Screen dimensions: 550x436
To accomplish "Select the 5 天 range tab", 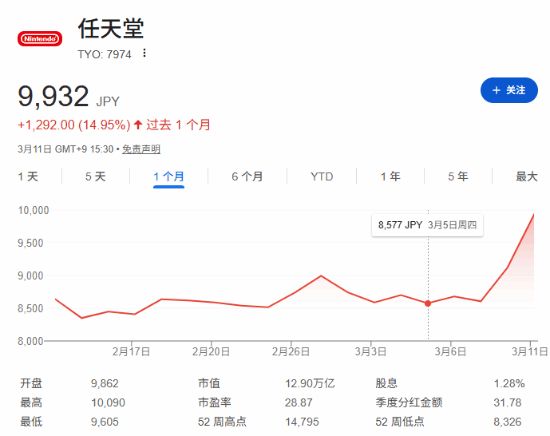I will (95, 176).
